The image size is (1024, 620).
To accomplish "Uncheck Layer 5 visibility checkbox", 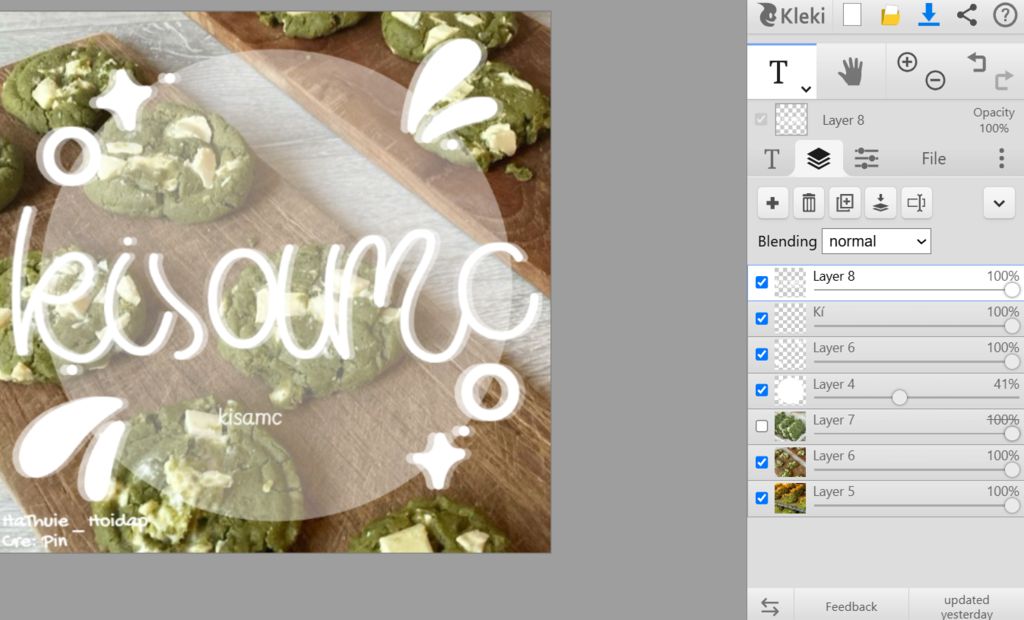I will [762, 498].
